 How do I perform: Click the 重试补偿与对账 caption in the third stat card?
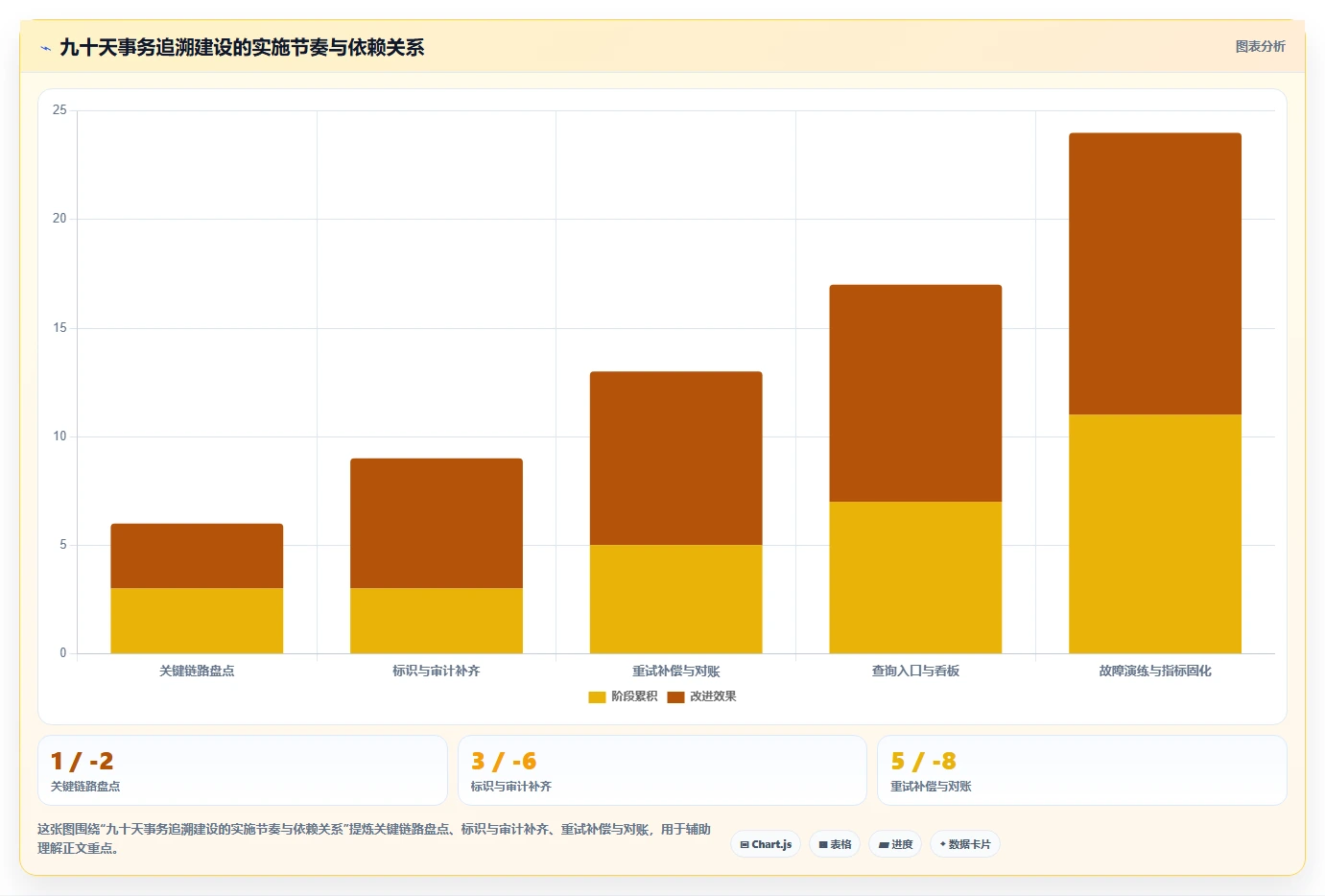click(931, 787)
